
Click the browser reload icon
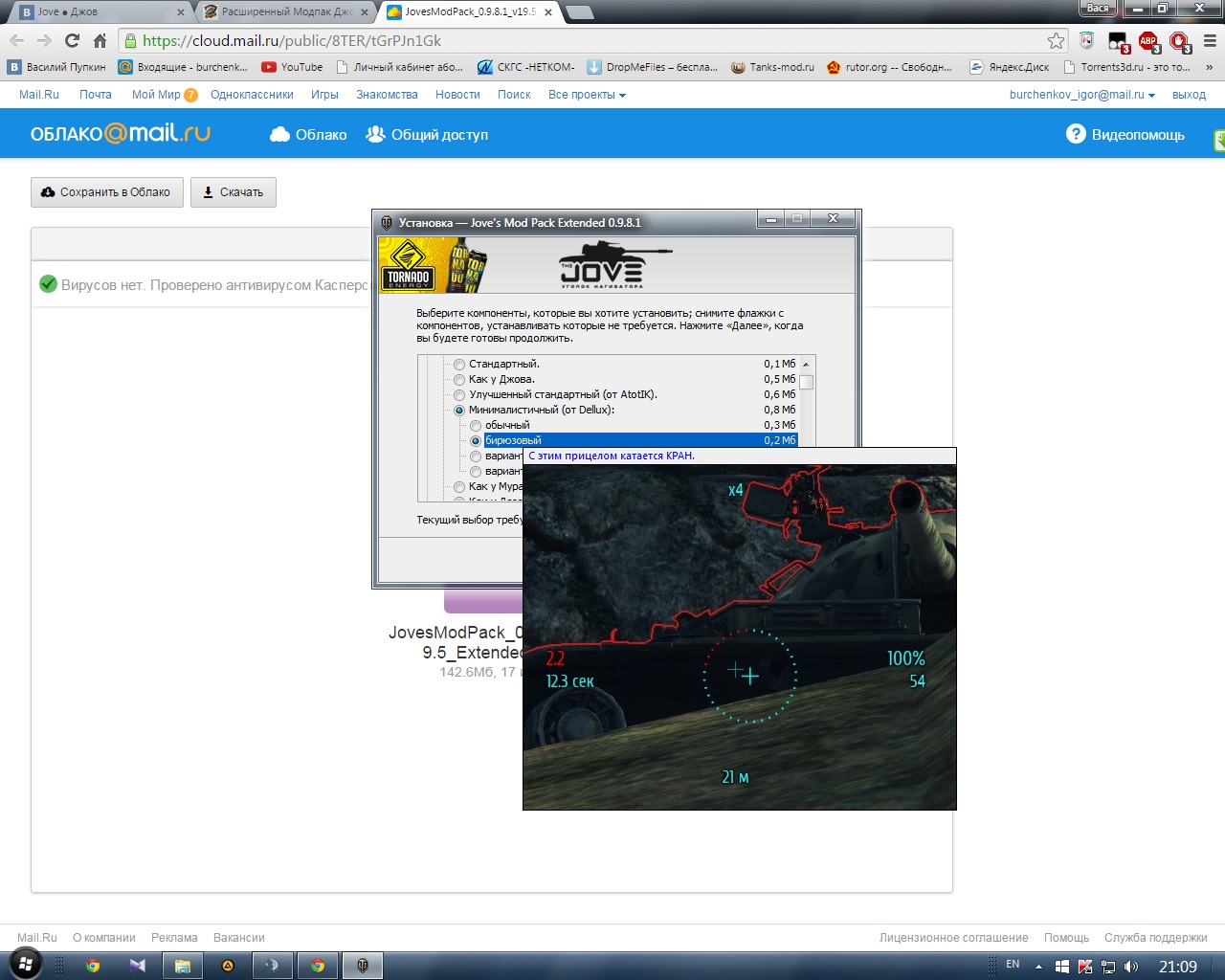point(72,40)
